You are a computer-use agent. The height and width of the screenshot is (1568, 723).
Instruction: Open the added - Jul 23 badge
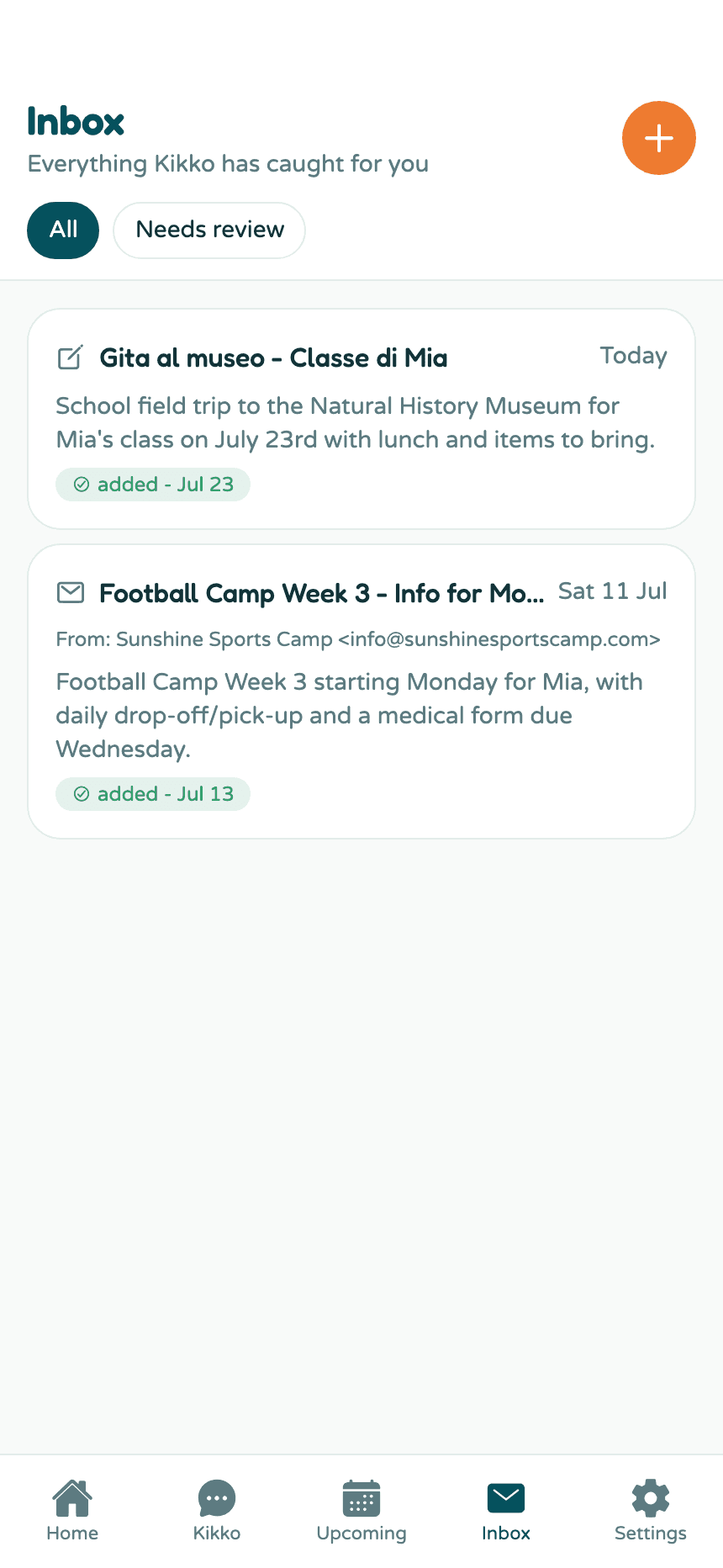[153, 485]
